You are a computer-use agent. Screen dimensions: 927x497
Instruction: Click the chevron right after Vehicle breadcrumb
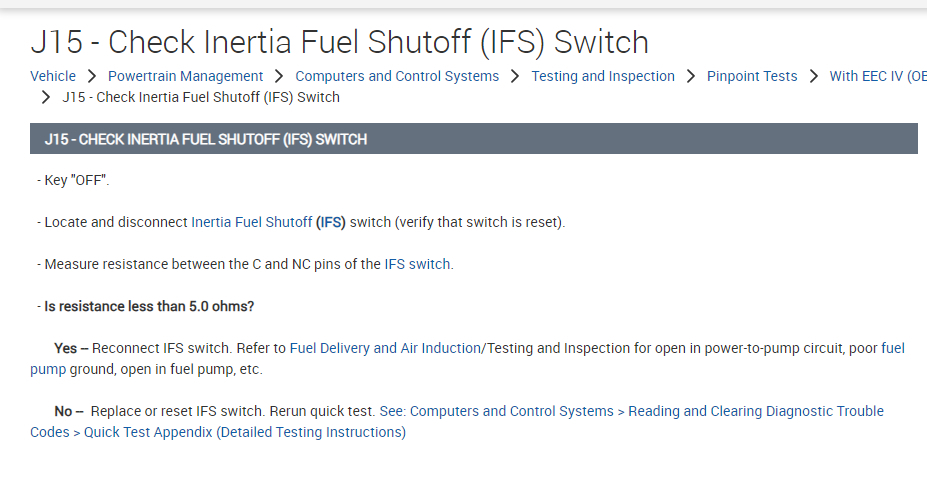click(x=92, y=76)
